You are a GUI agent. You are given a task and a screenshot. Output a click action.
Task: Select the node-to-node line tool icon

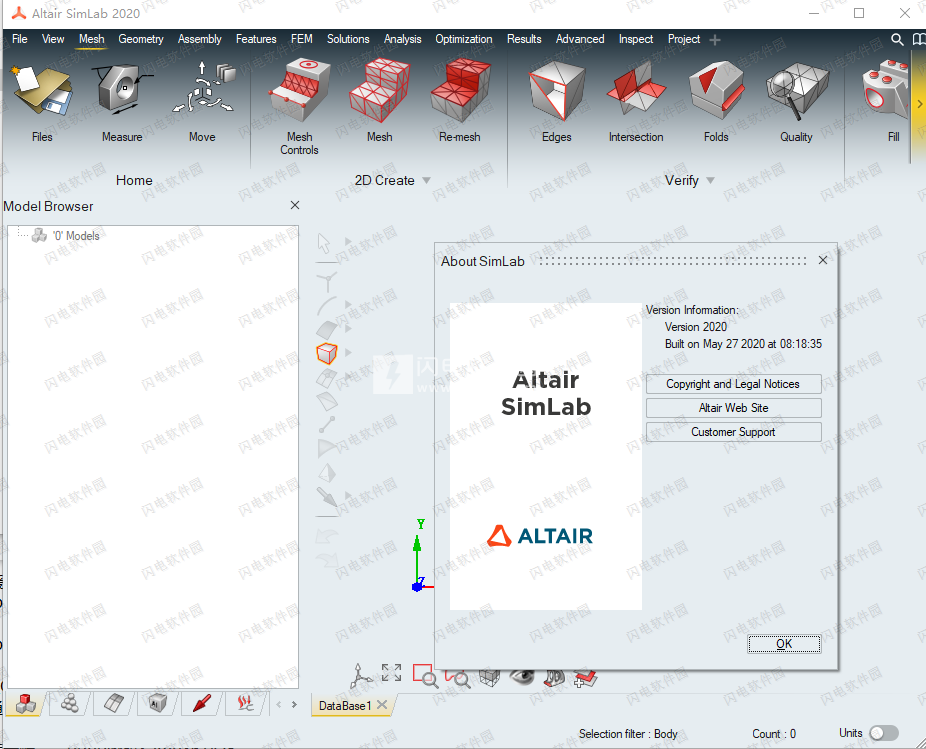coord(327,424)
